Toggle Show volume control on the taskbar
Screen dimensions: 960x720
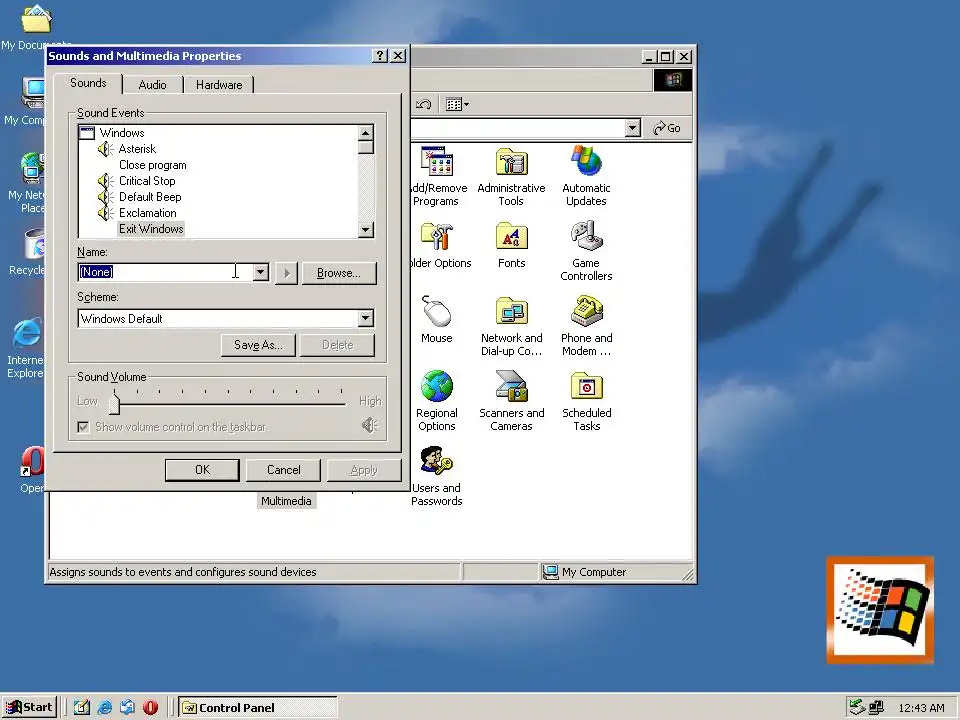(83, 427)
